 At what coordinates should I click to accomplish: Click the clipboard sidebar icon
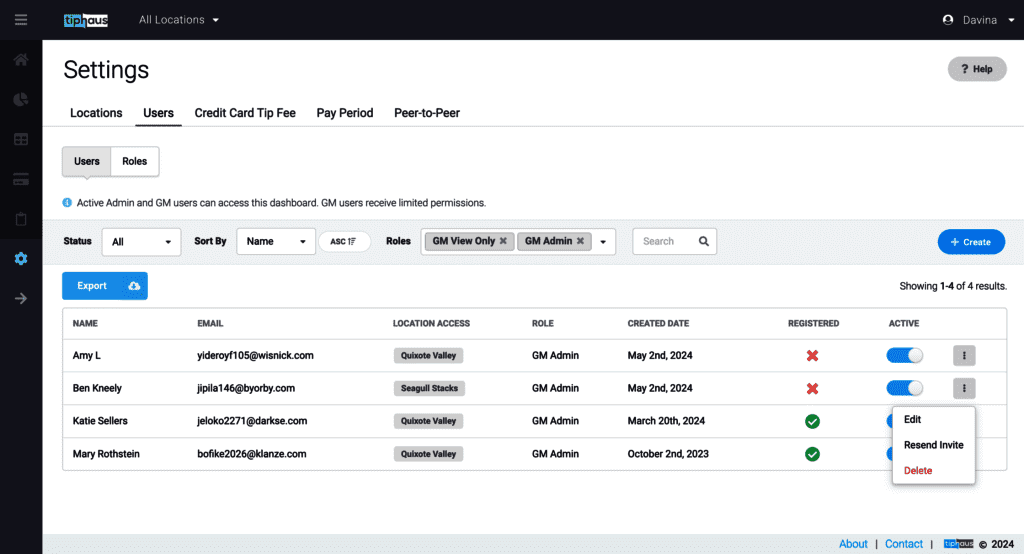click(21, 219)
